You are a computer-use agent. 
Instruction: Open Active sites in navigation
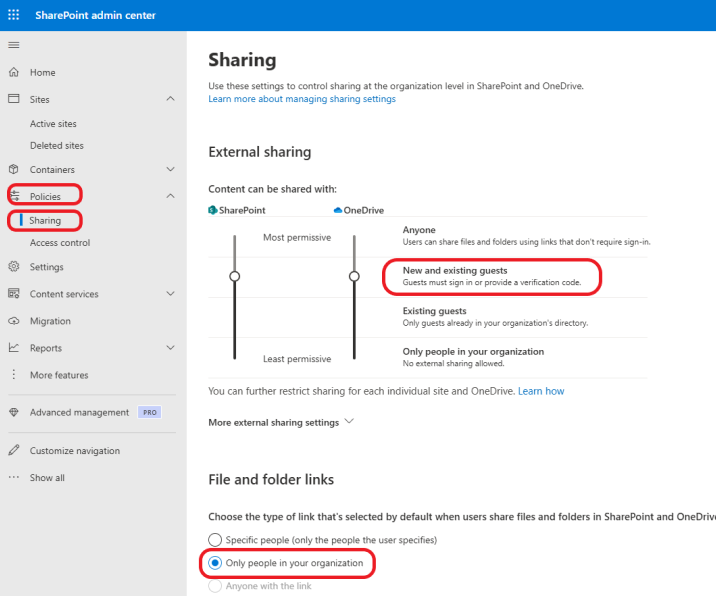[53, 124]
